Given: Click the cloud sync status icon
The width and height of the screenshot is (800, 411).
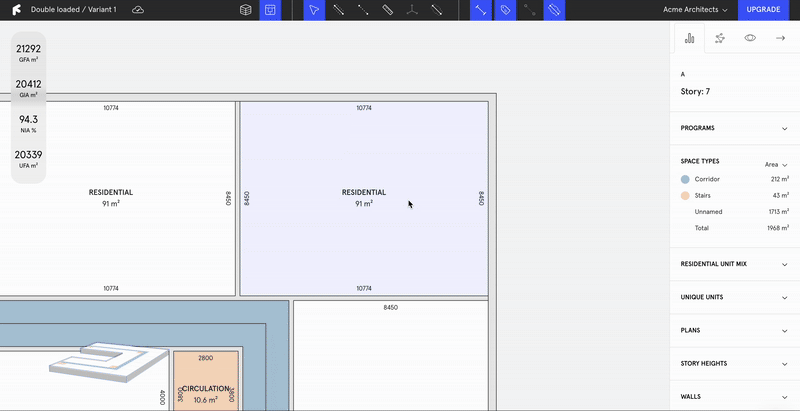Looking at the screenshot, I should point(138,9).
